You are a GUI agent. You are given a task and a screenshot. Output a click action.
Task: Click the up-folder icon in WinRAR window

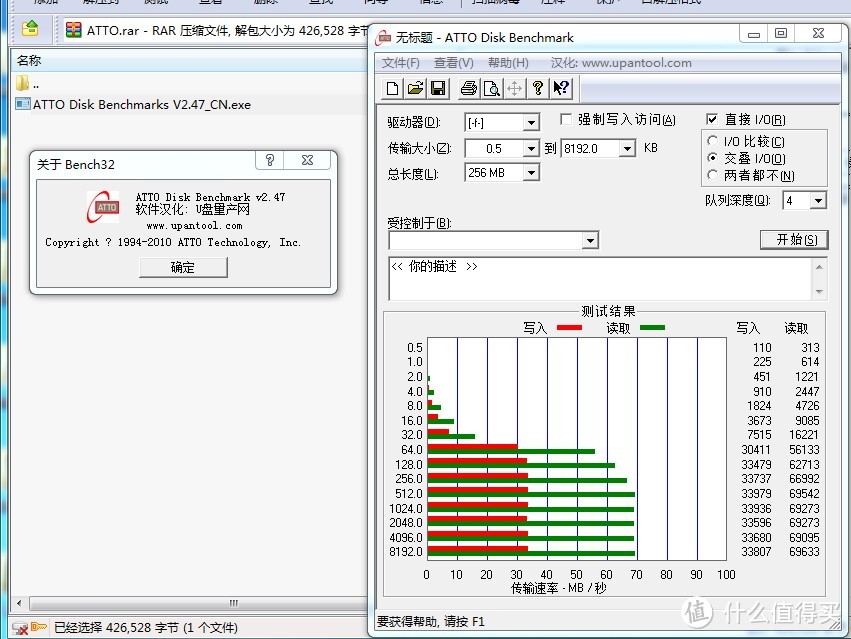click(30, 28)
